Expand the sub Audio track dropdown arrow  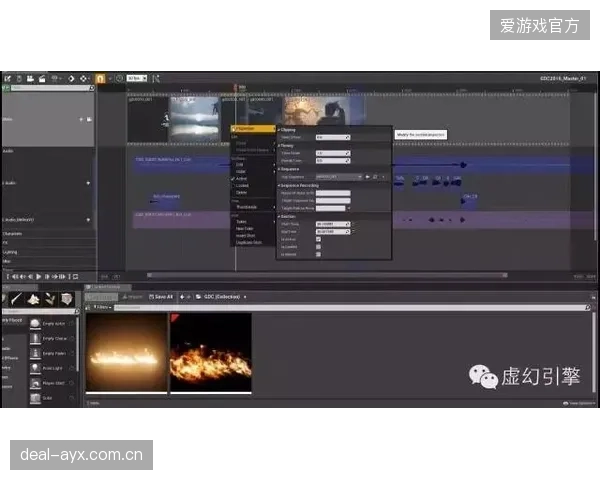click(88, 183)
